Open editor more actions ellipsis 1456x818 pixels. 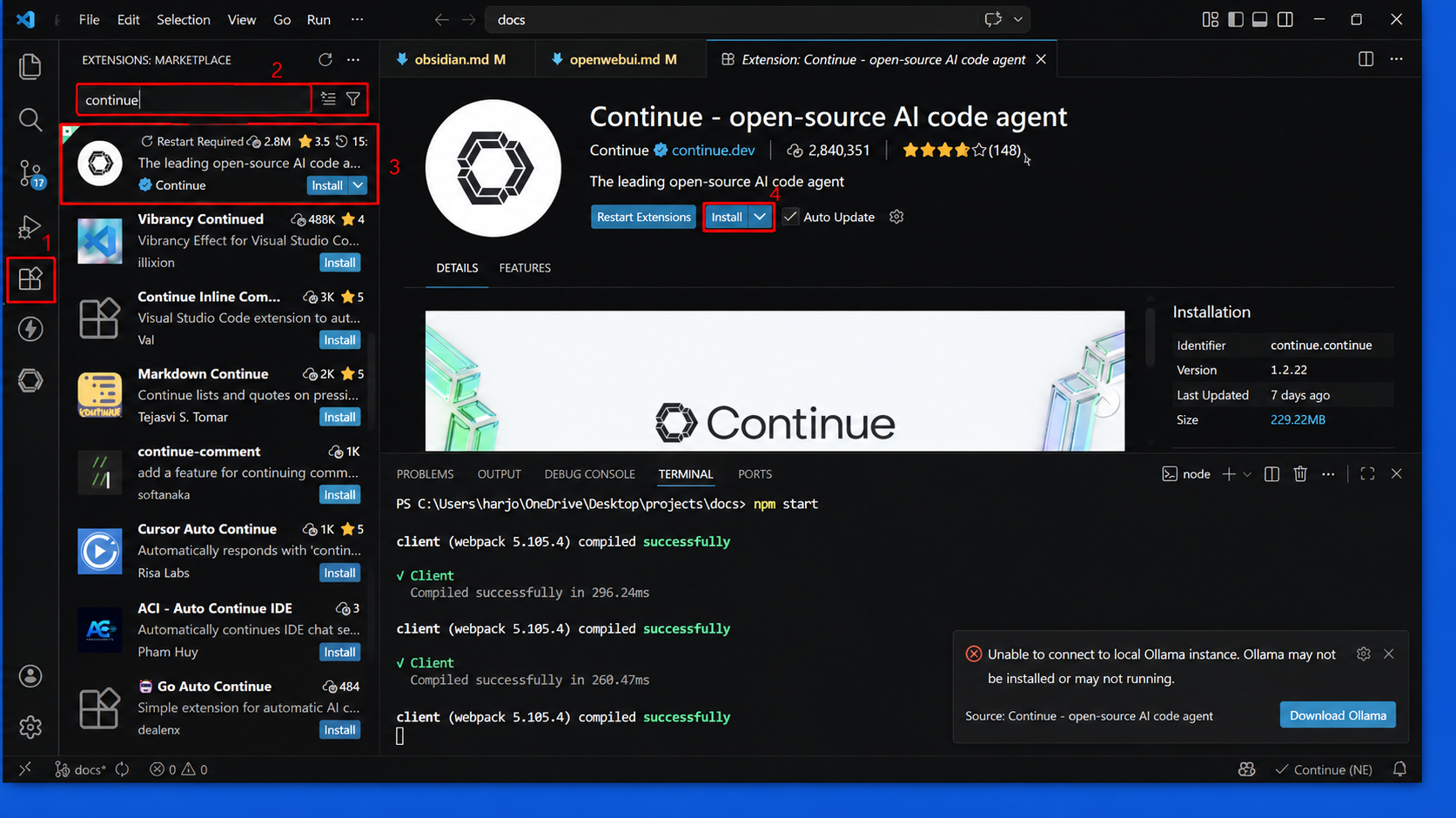click(x=1397, y=59)
